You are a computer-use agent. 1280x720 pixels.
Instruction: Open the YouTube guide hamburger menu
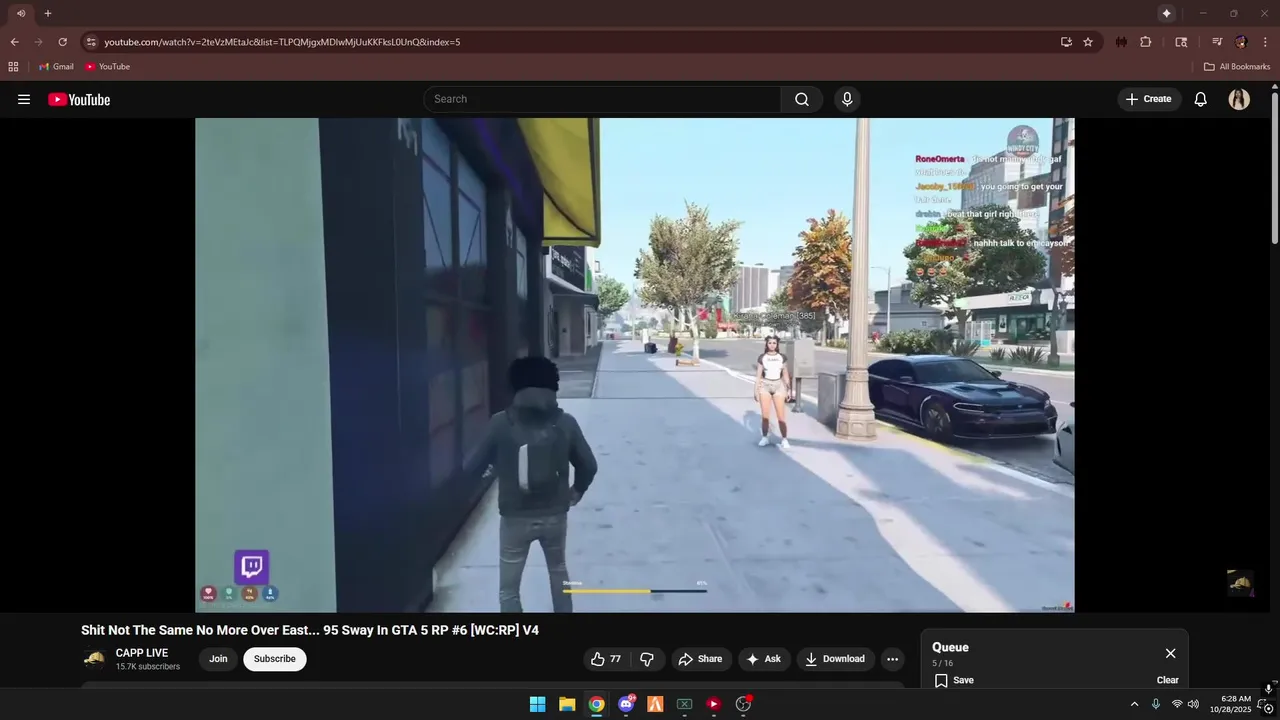[24, 99]
